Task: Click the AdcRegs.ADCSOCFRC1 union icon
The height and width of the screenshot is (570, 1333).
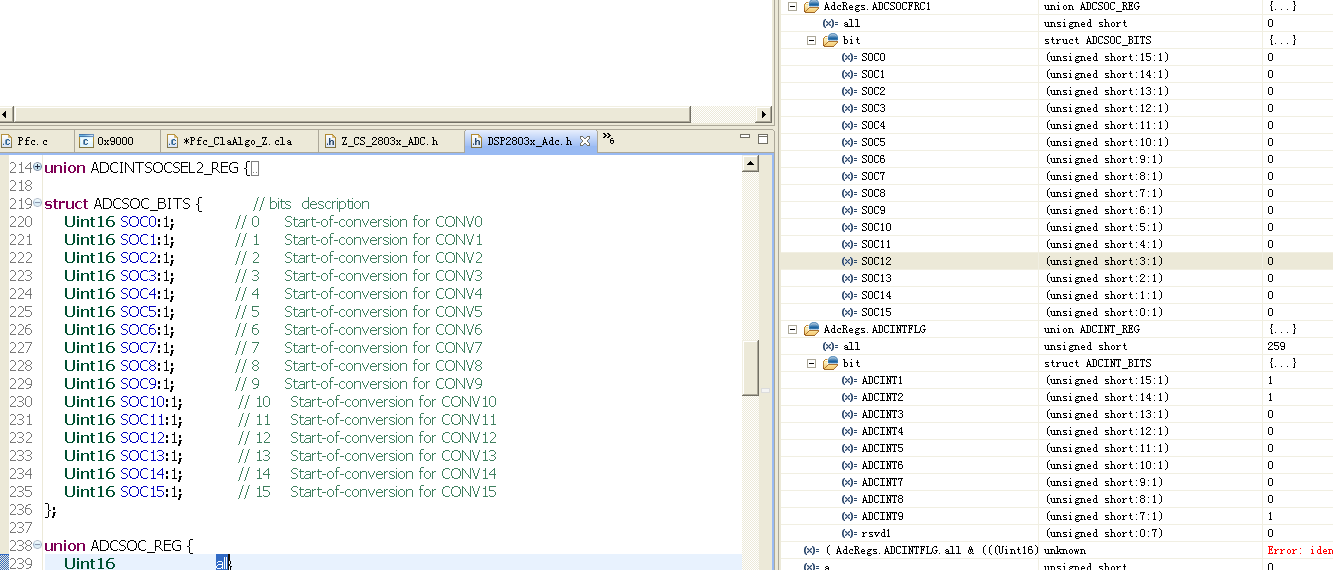Action: tap(811, 6)
